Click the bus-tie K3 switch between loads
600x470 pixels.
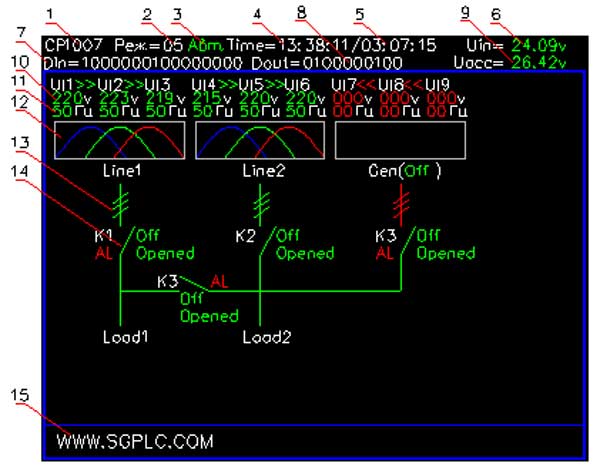(194, 284)
